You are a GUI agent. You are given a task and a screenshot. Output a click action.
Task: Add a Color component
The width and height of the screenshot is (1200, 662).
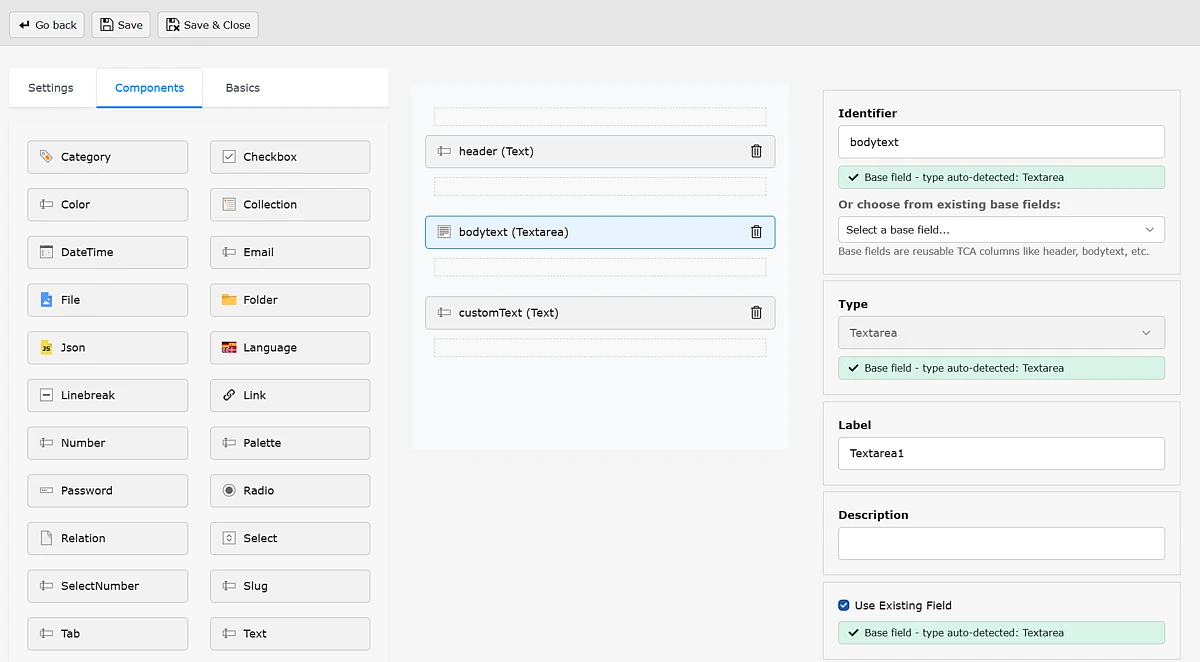point(108,205)
